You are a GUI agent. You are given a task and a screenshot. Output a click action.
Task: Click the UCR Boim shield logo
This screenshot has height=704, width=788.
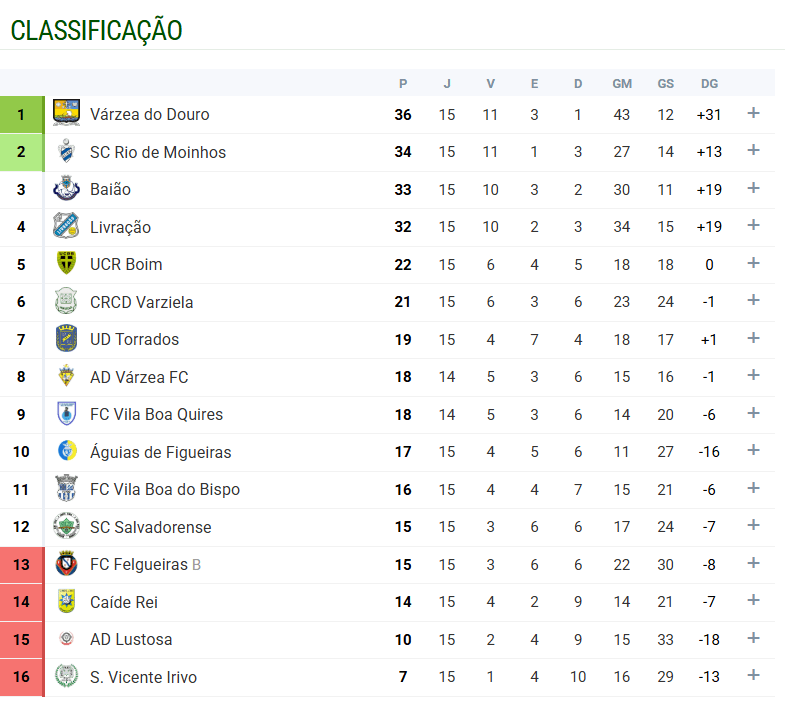point(66,264)
